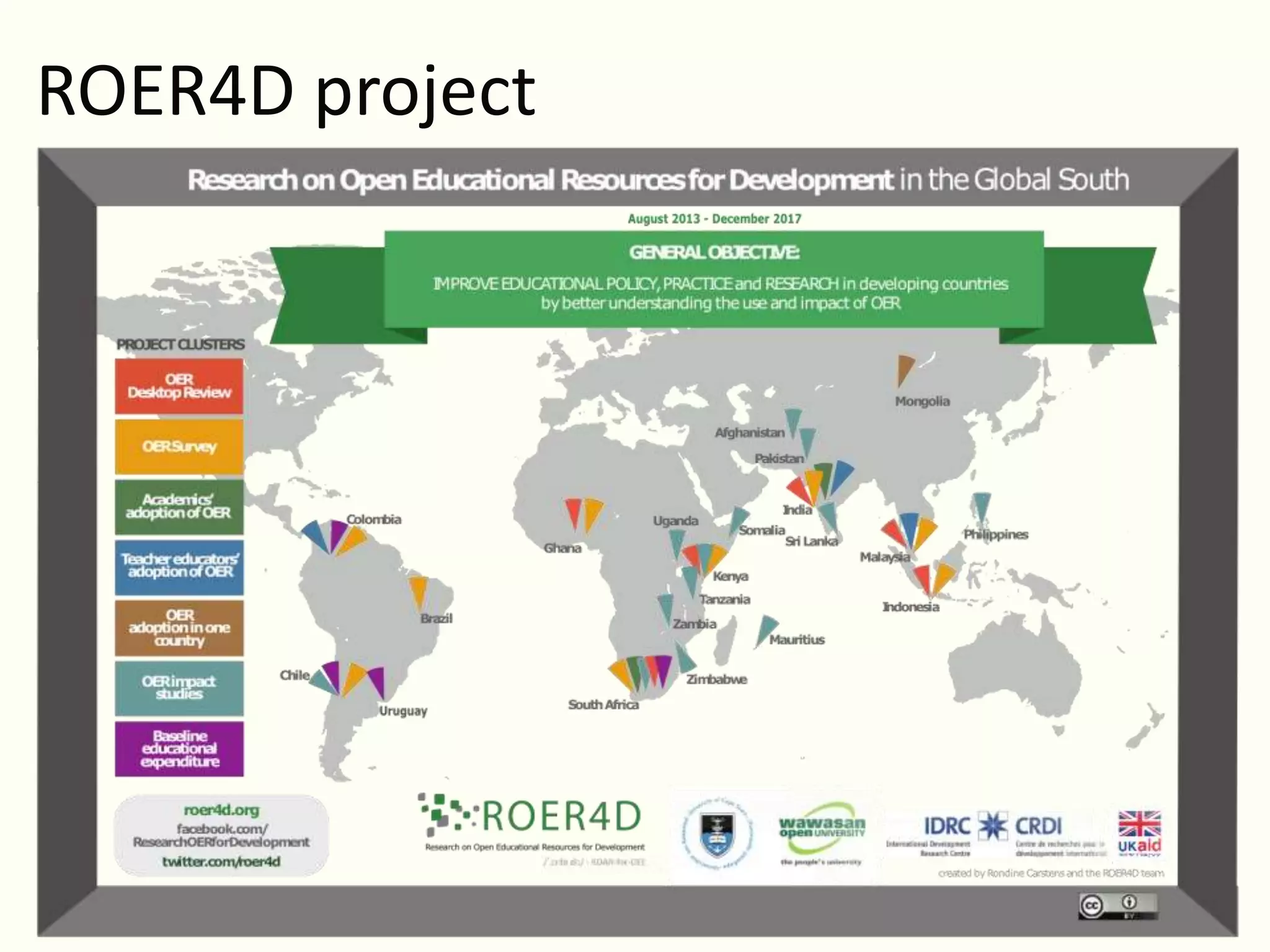Viewport: 1270px width, 952px height.
Task: Select the blue Teacher educators' adoption box
Action: (x=179, y=566)
